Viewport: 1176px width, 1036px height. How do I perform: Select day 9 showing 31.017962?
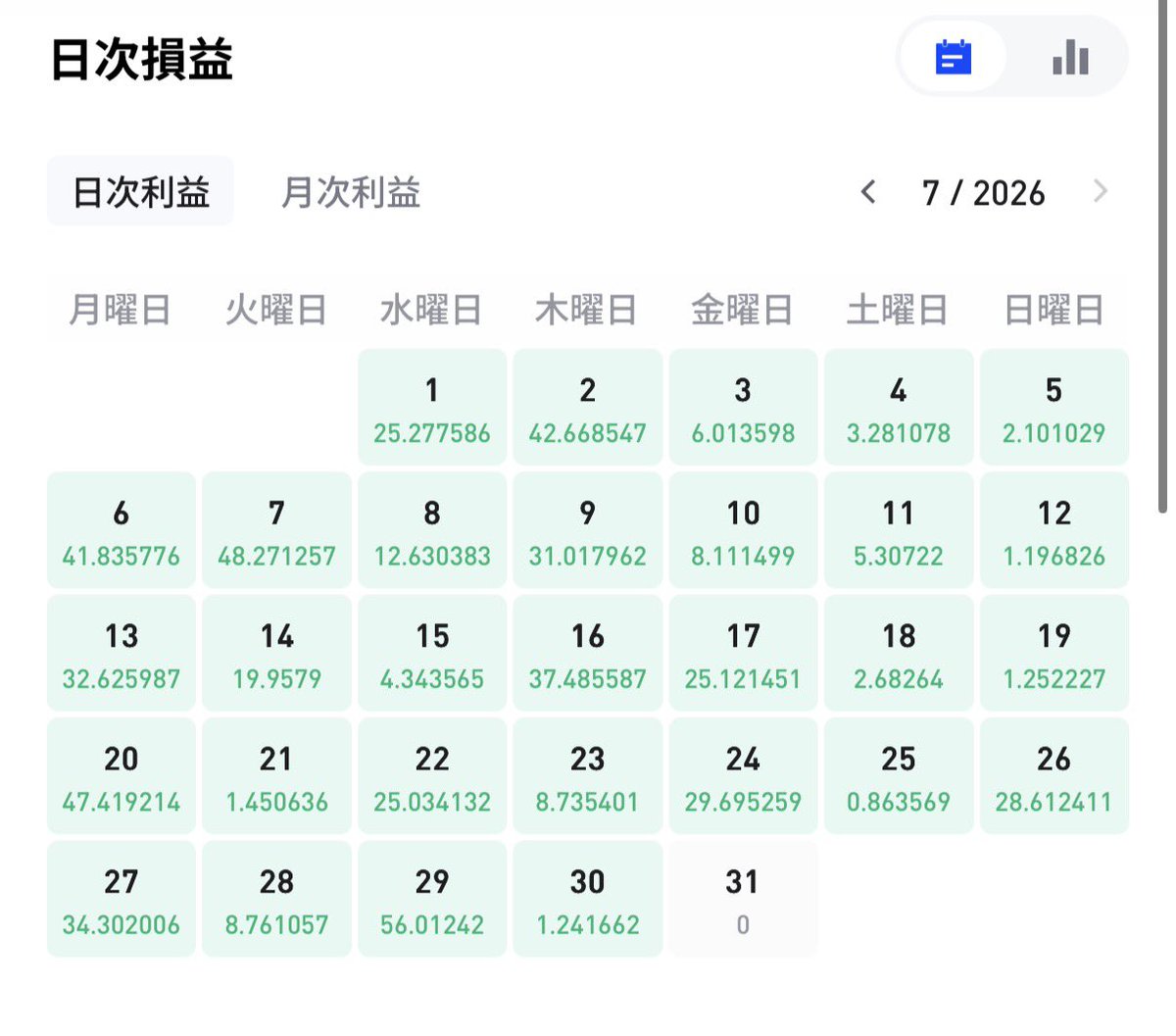coord(587,530)
